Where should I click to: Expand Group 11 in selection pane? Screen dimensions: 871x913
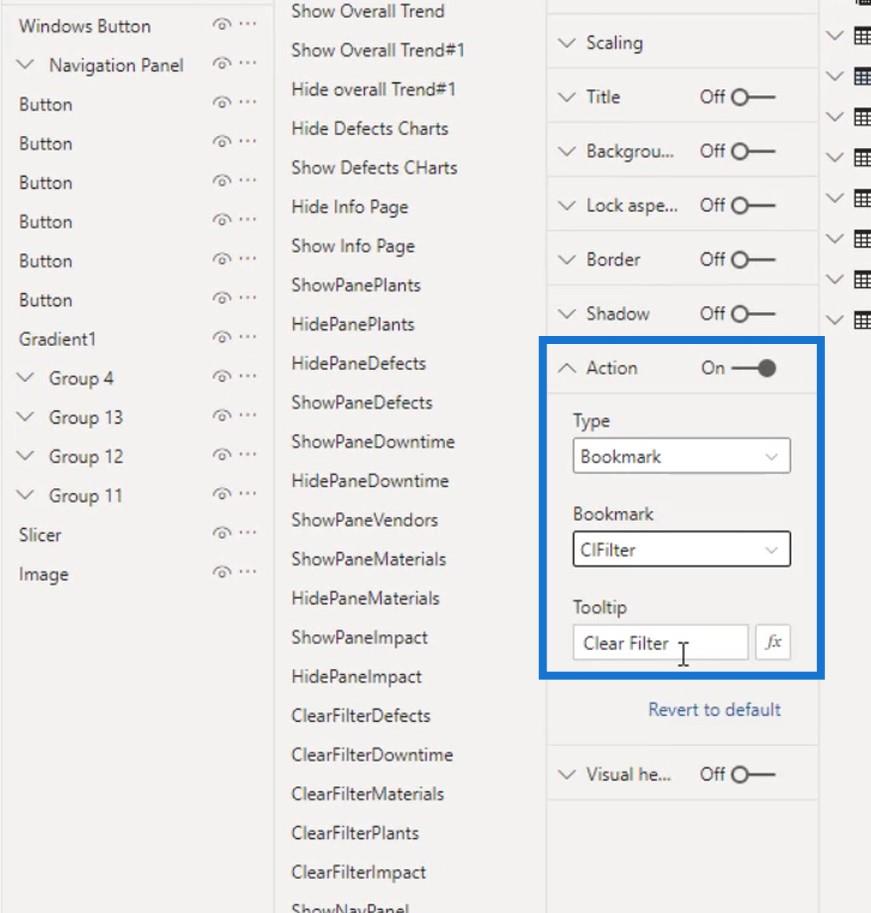(x=25, y=495)
